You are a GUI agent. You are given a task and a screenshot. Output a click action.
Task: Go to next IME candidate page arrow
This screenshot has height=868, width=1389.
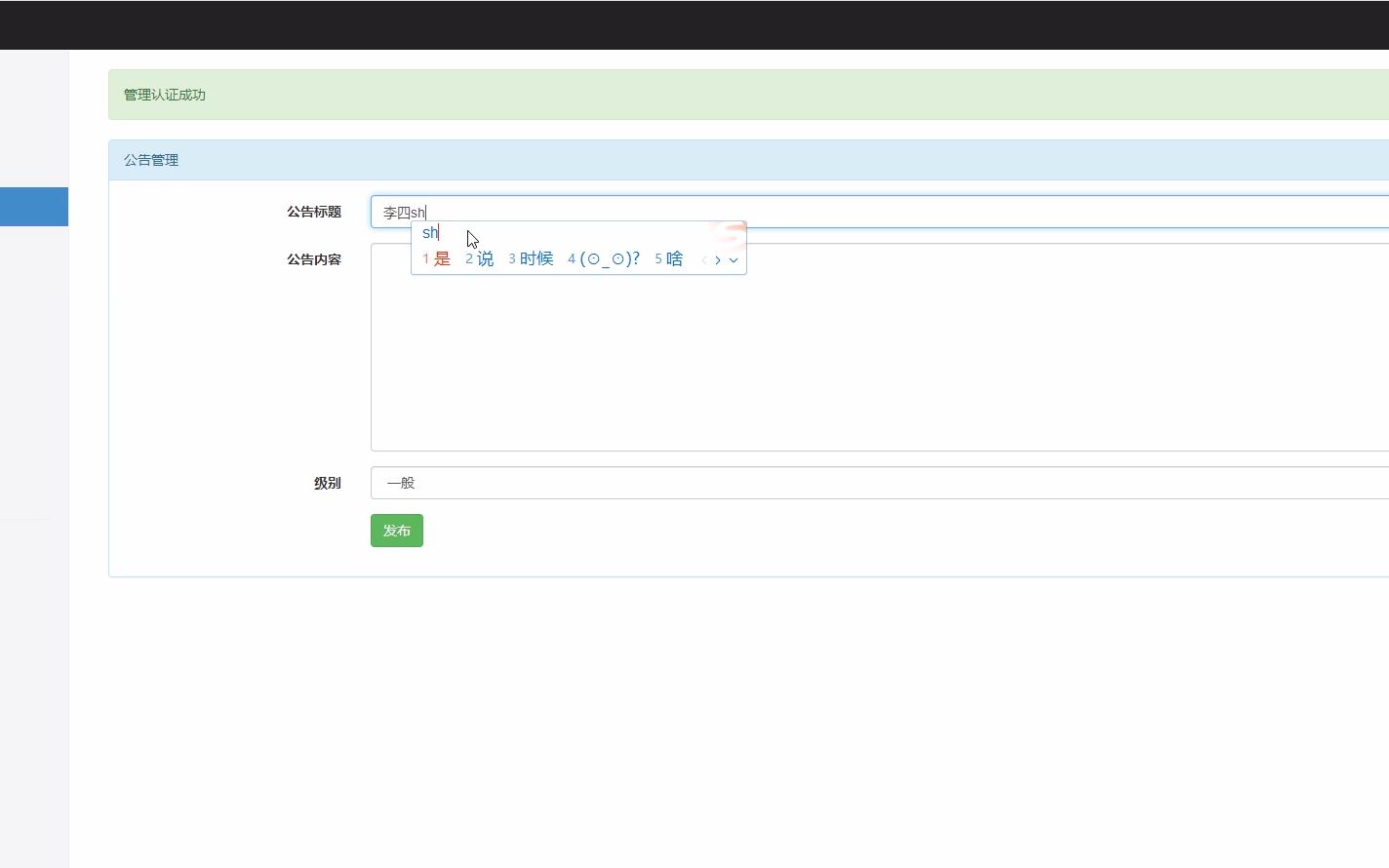pos(717,259)
